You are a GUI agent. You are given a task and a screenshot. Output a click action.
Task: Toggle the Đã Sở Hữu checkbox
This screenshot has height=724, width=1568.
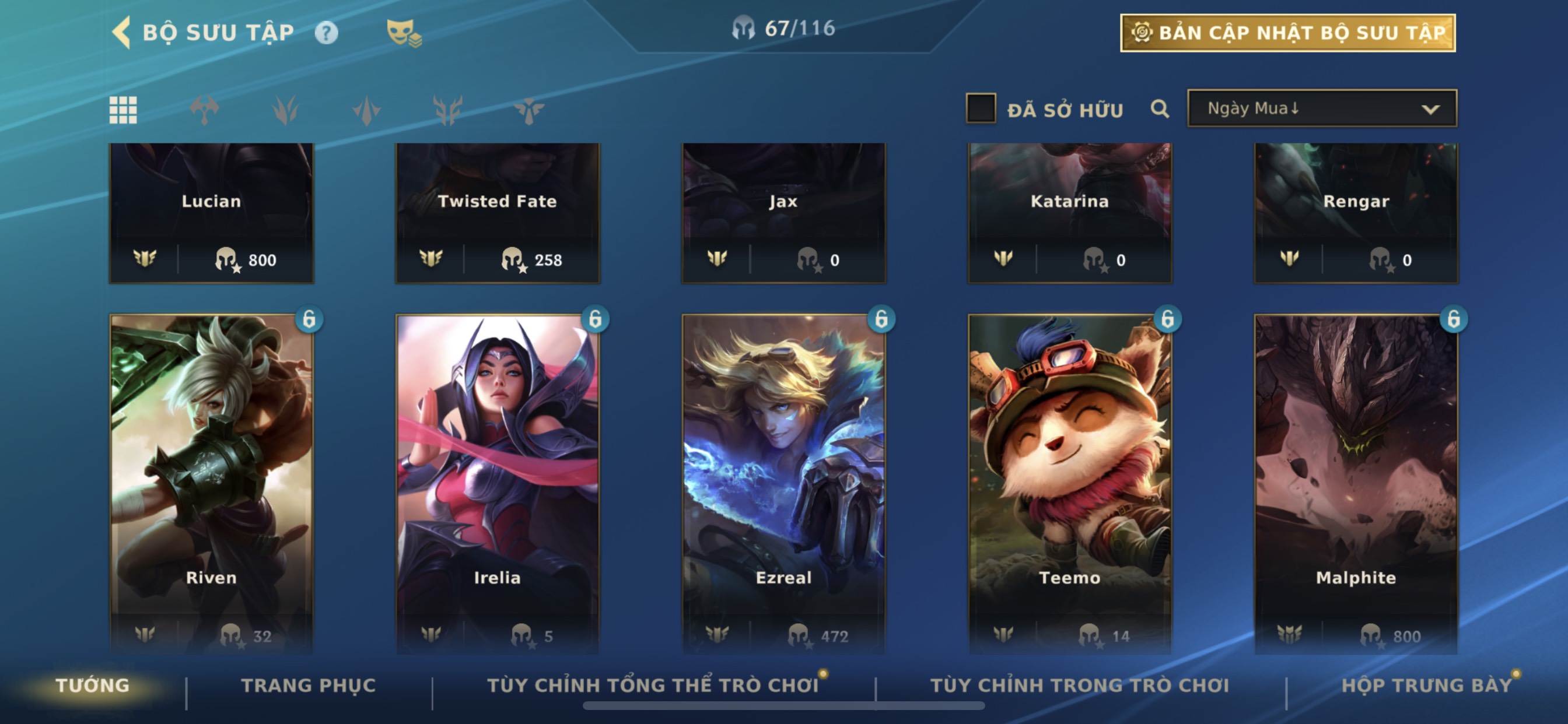981,108
